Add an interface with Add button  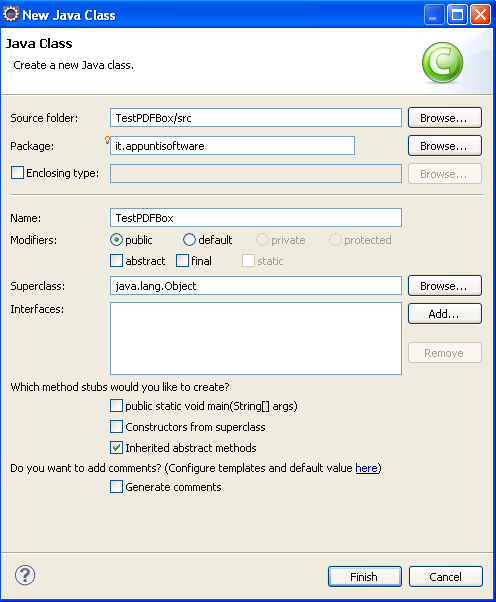tap(445, 314)
